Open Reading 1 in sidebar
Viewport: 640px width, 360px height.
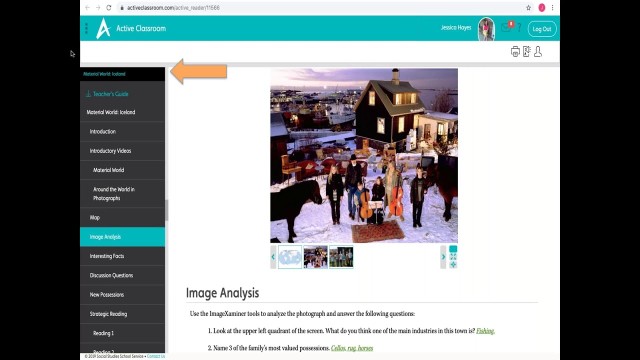(x=122, y=333)
